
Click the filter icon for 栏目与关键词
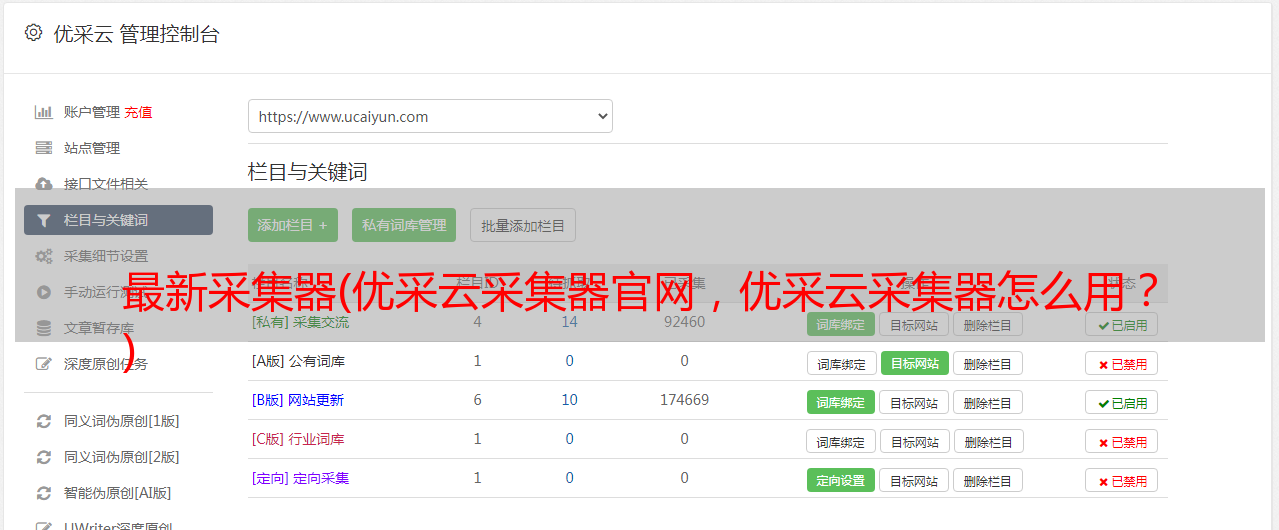(43, 220)
